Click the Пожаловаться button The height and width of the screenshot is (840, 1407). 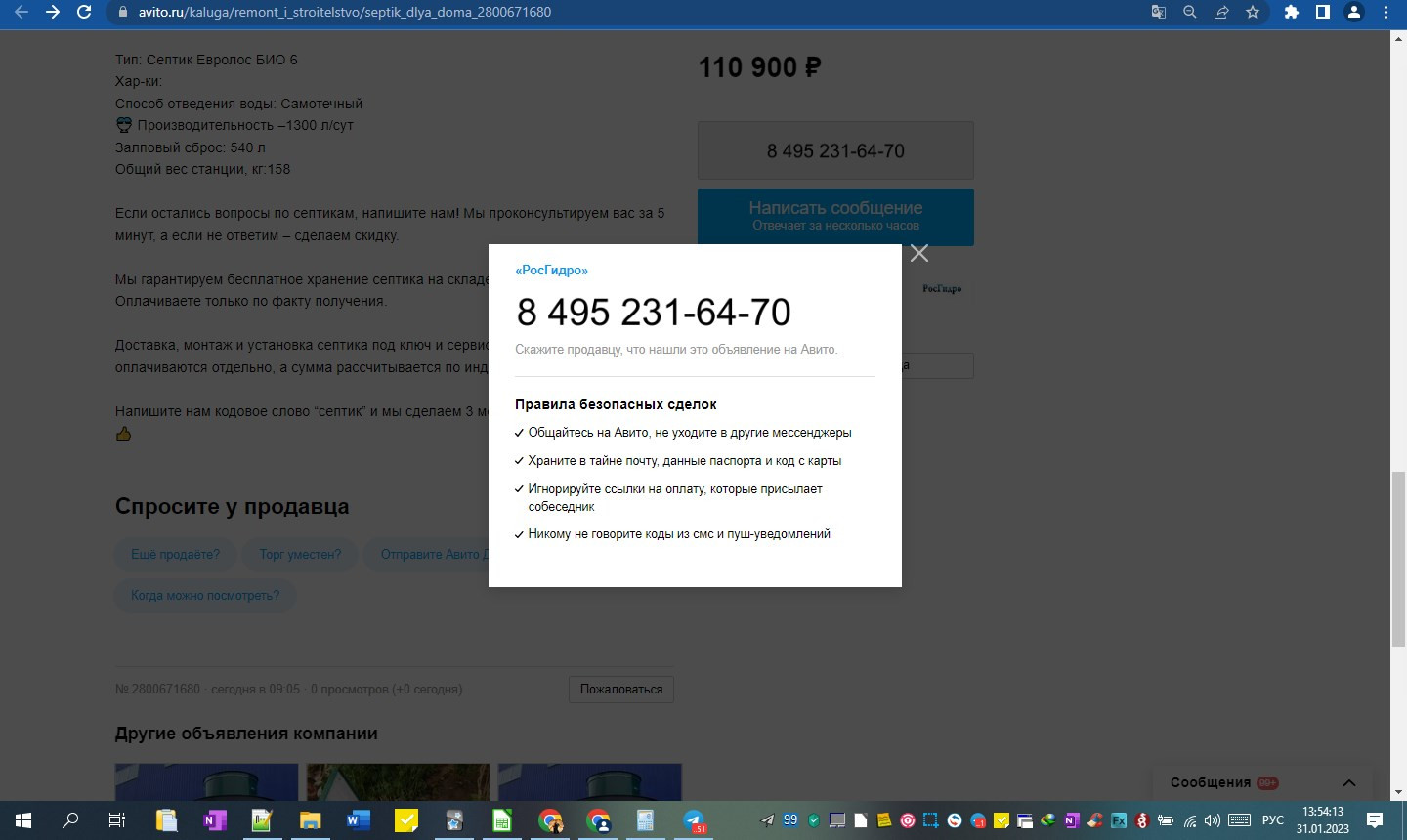pos(621,689)
